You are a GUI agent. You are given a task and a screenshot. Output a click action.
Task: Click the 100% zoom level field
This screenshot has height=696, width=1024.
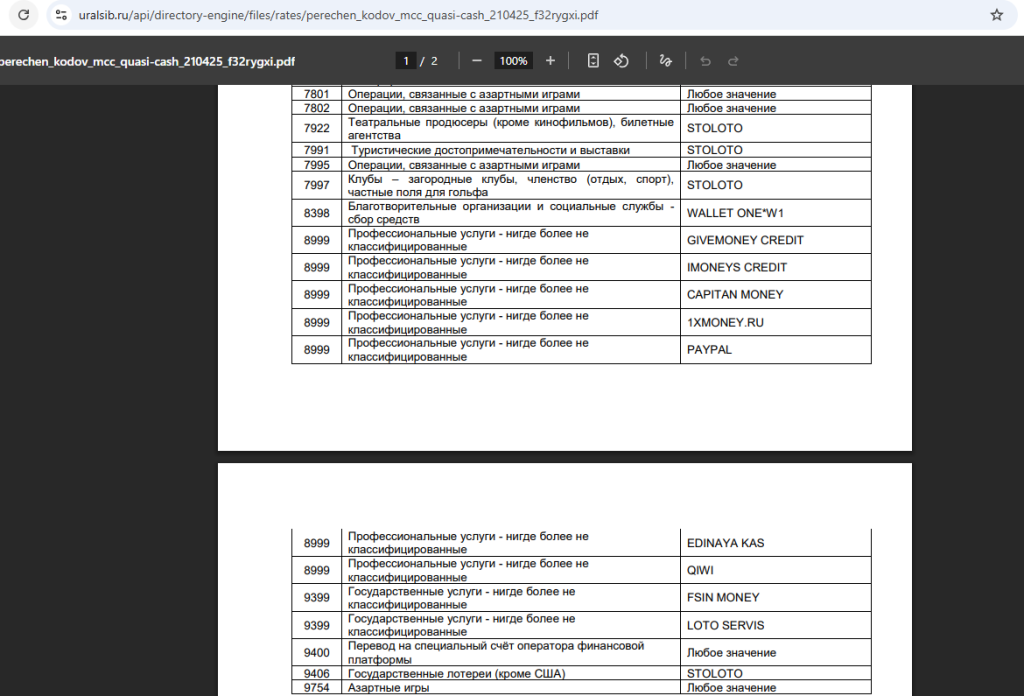pos(513,61)
